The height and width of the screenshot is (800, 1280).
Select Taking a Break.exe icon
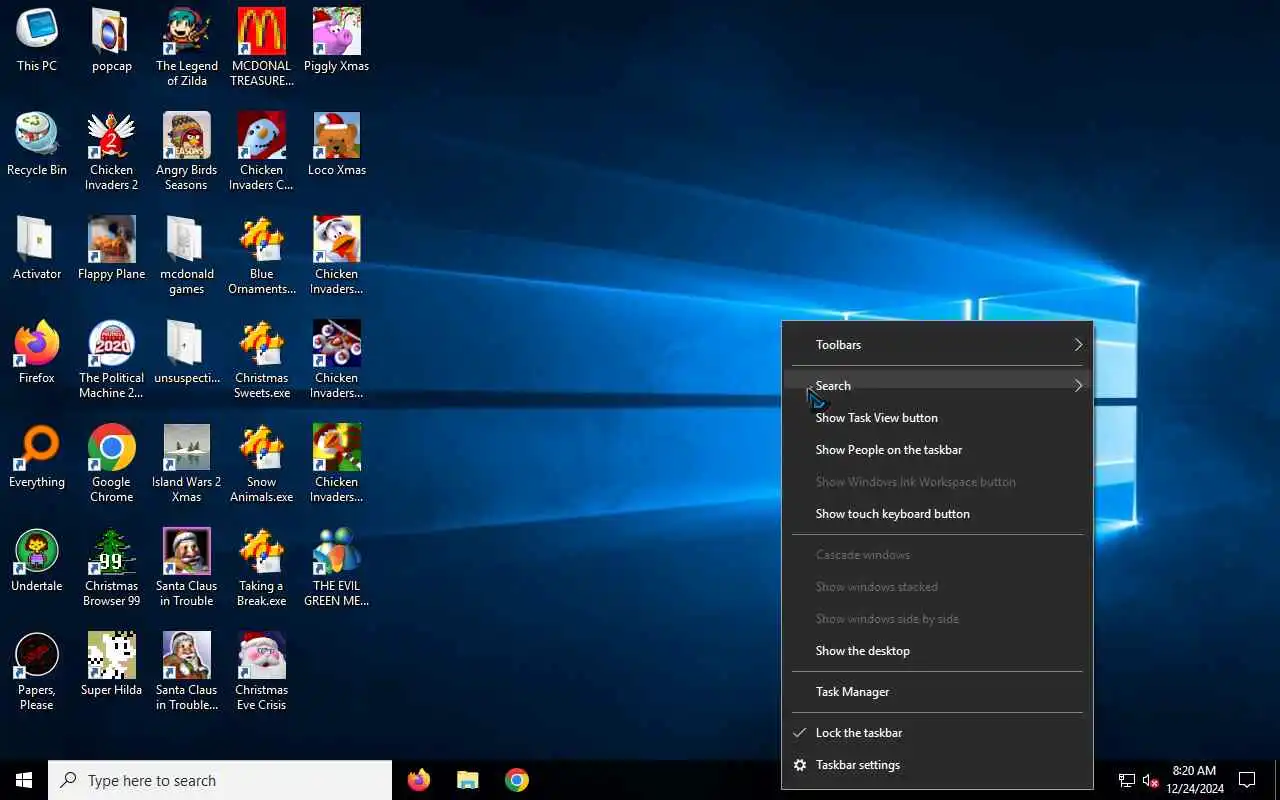pyautogui.click(x=262, y=567)
